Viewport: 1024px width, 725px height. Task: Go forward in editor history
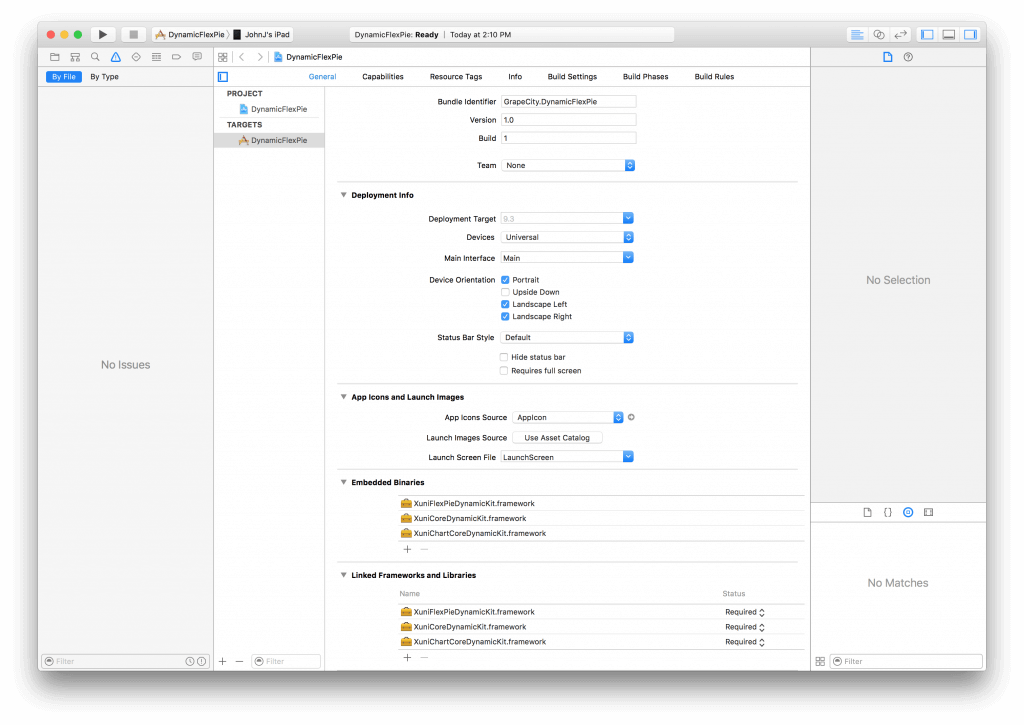pyautogui.click(x=260, y=57)
